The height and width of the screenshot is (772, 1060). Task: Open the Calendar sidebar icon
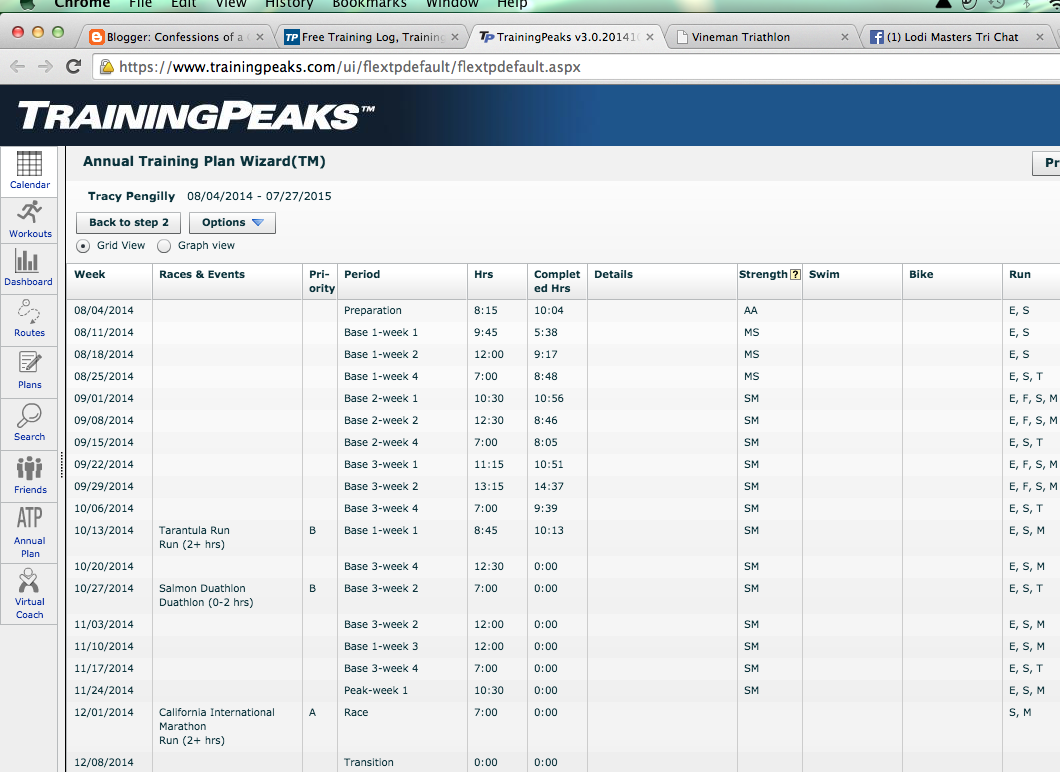click(29, 171)
